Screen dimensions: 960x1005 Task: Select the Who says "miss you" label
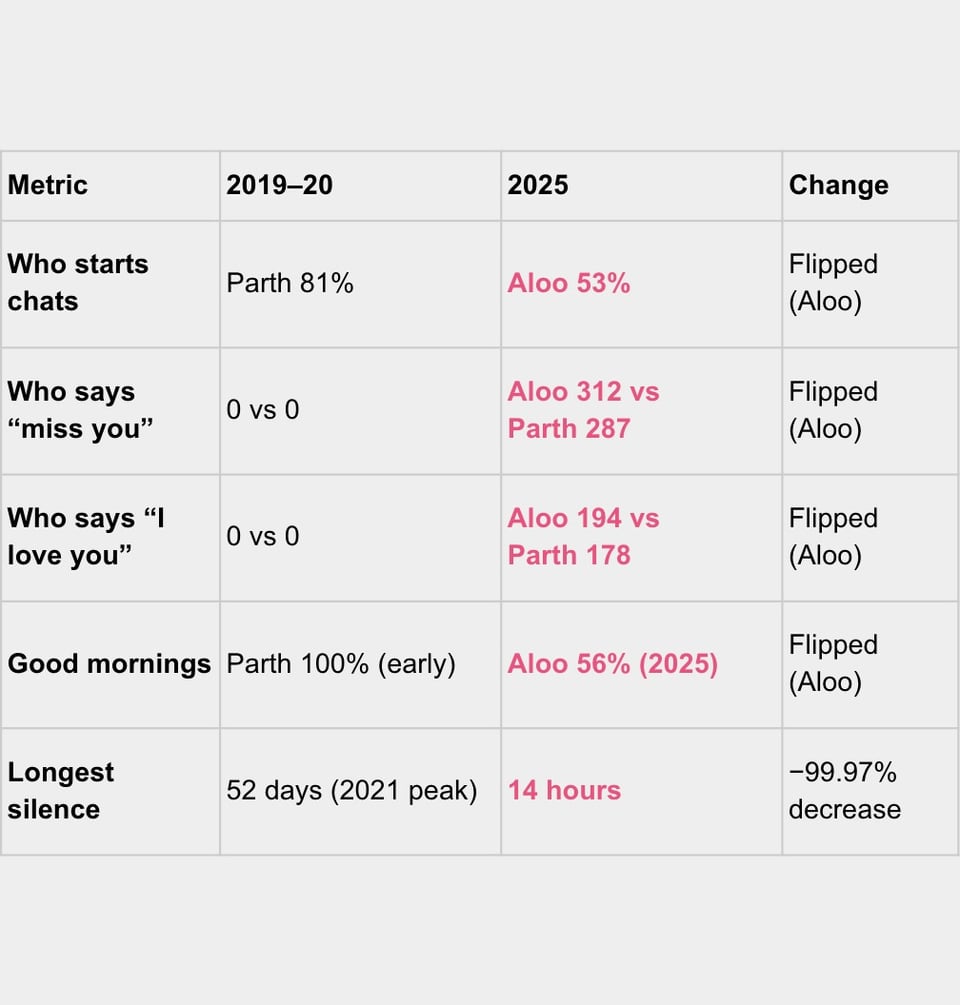tap(80, 410)
